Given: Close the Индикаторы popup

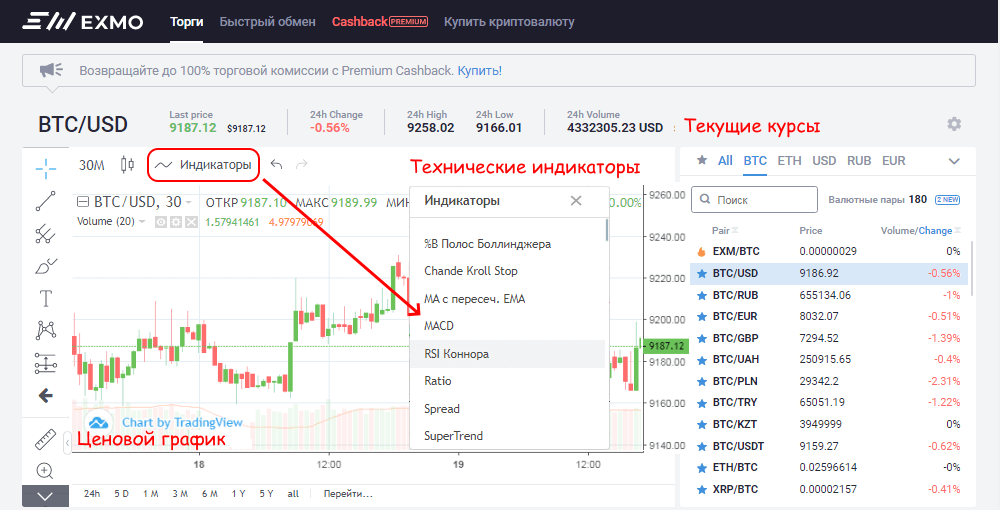Looking at the screenshot, I should (576, 201).
